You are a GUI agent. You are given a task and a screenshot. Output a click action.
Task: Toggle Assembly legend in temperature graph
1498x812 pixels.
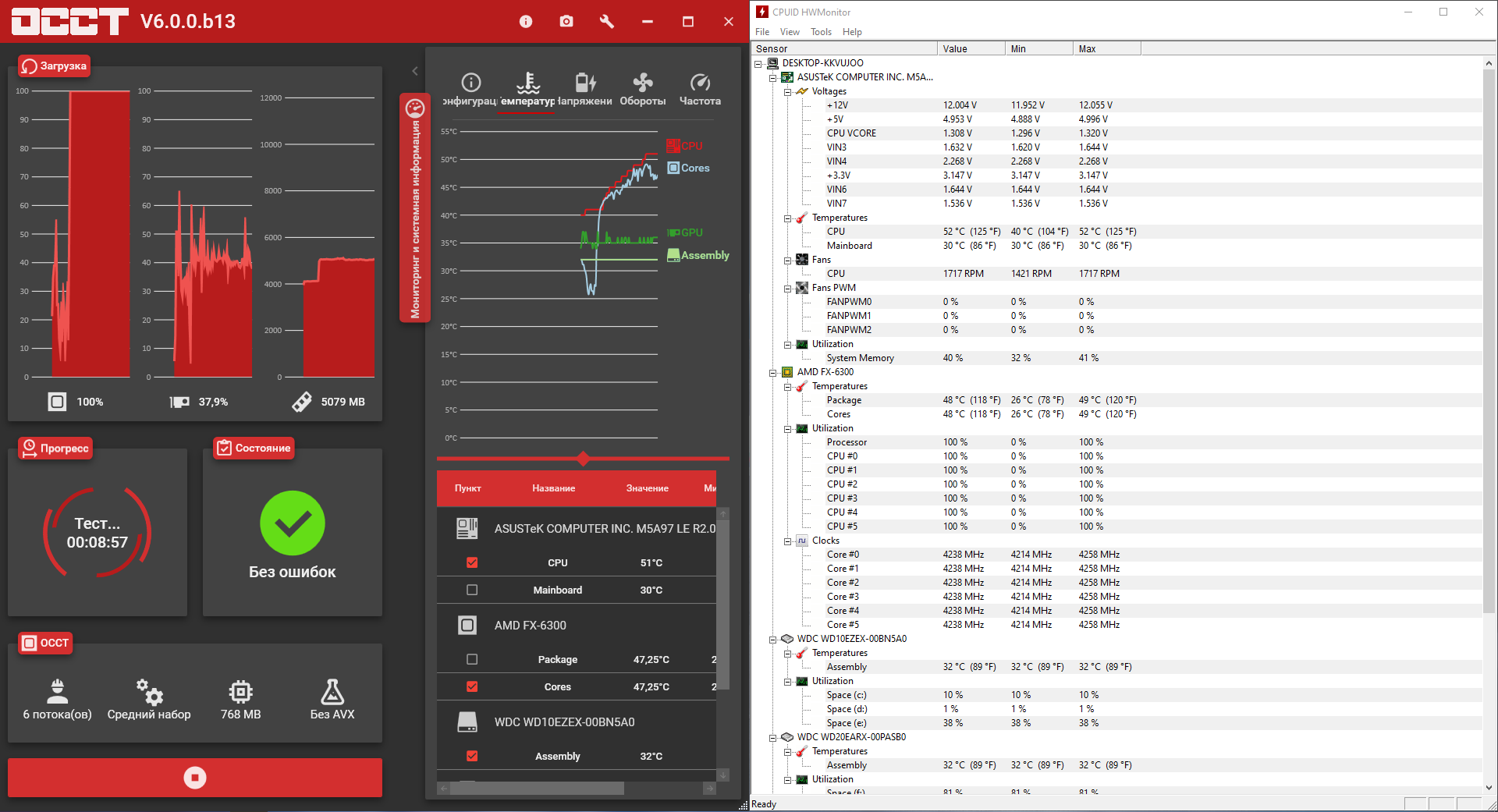[x=698, y=255]
